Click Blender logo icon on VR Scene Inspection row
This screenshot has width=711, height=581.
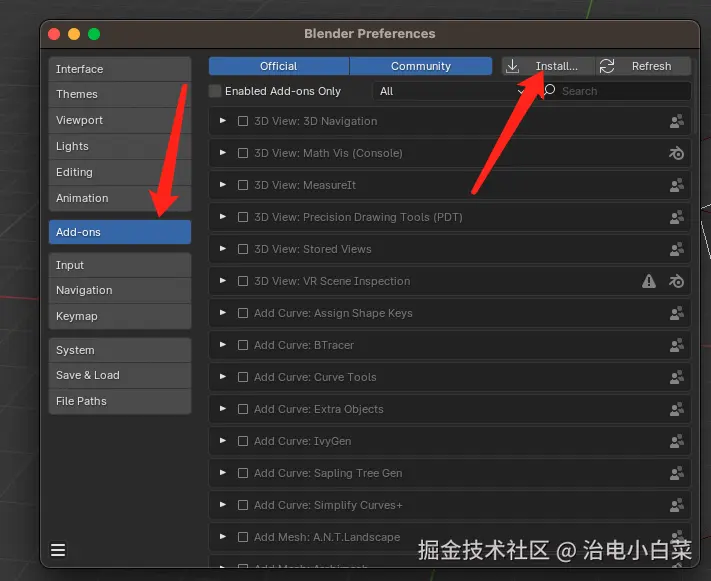click(676, 281)
